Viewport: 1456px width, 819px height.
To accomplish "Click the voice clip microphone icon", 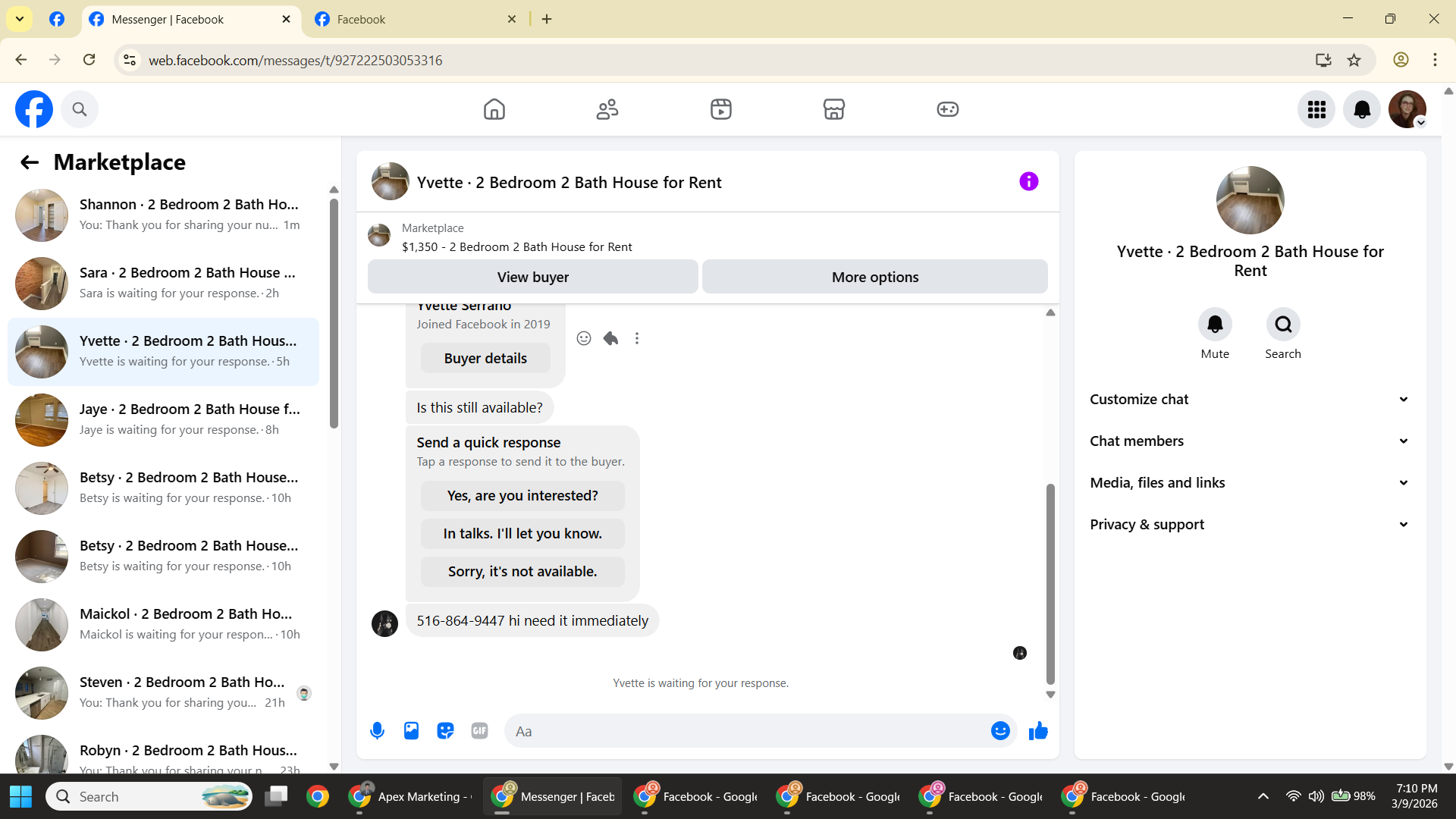I will pos(377,731).
